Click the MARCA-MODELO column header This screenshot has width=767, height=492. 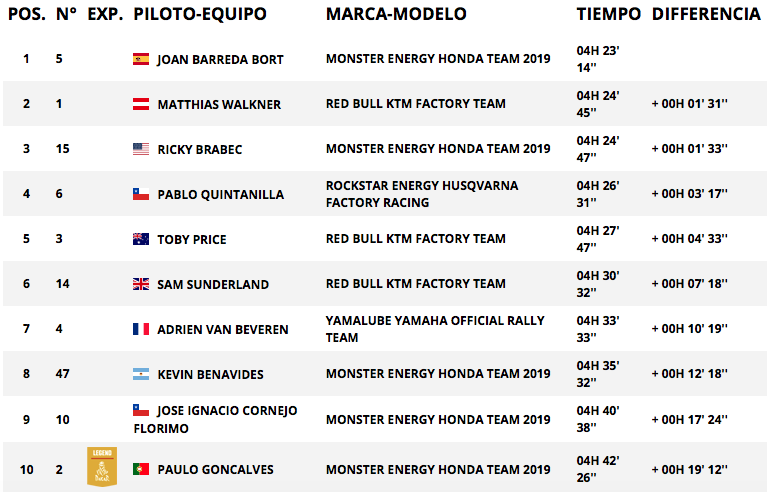coord(396,14)
